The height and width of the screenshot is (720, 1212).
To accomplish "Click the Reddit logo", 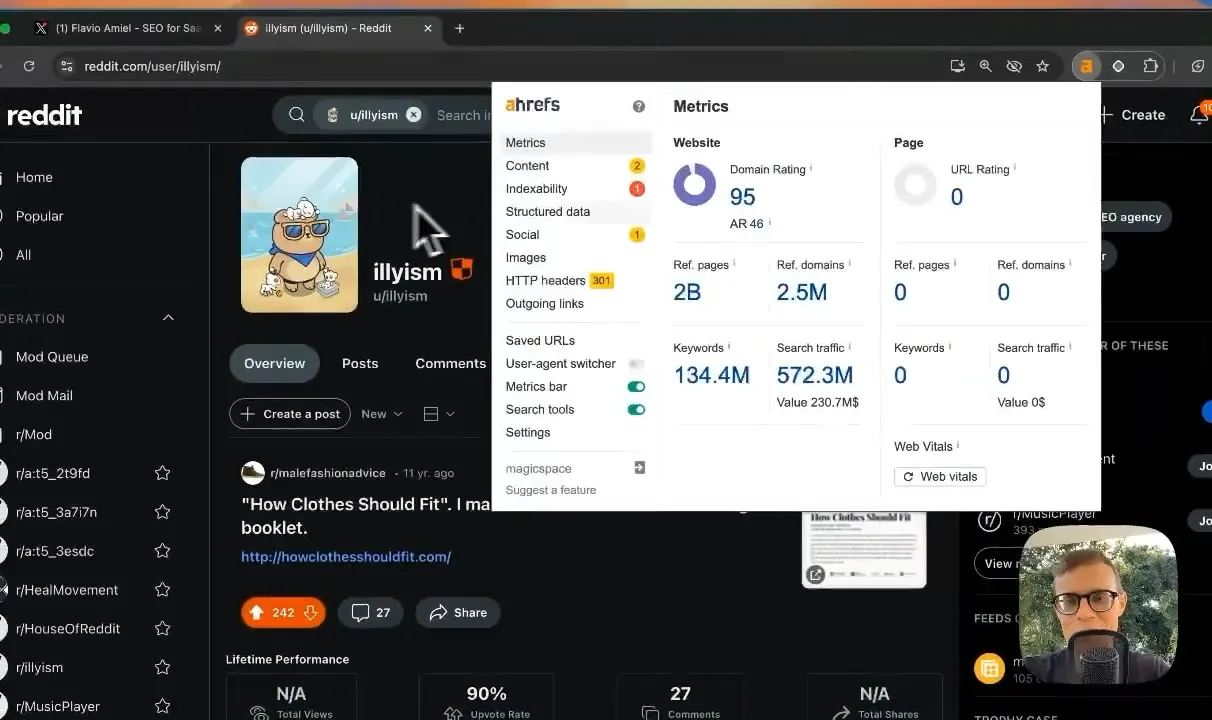I will click(44, 115).
